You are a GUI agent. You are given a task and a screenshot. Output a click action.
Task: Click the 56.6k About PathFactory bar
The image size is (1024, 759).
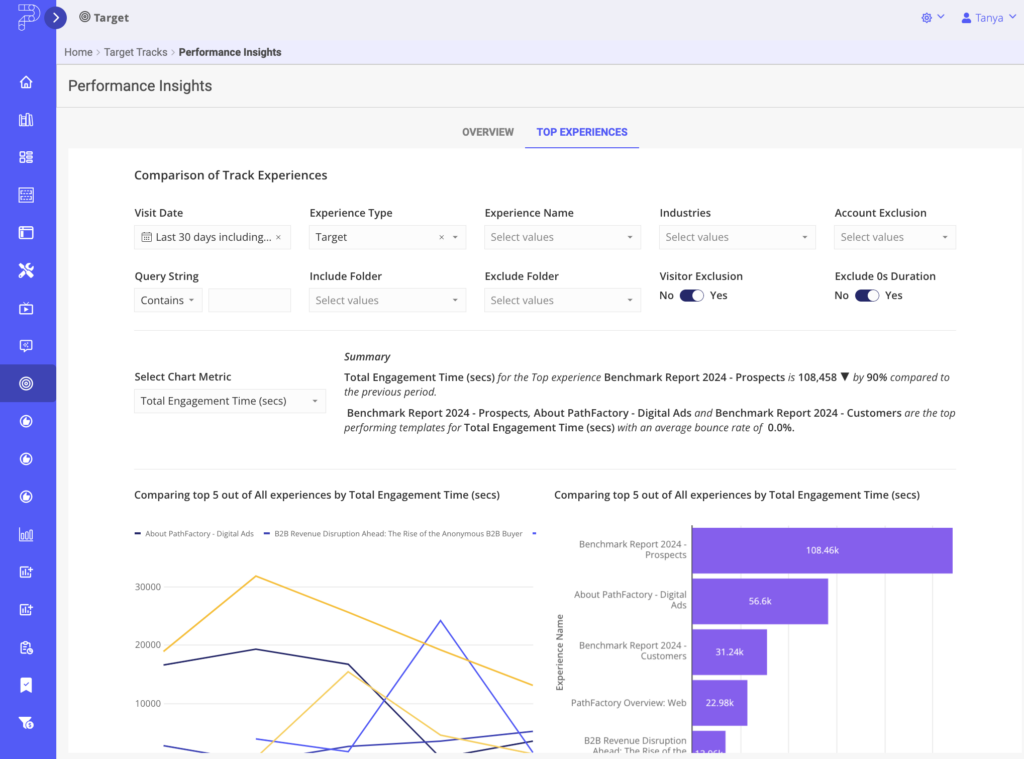tap(760, 601)
